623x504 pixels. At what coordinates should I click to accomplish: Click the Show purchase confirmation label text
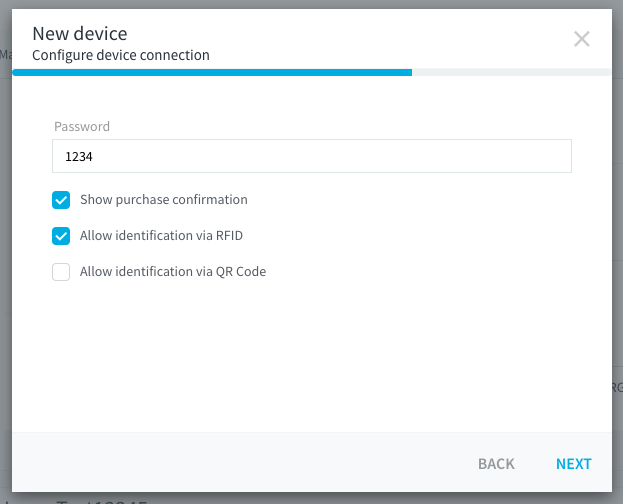[164, 200]
